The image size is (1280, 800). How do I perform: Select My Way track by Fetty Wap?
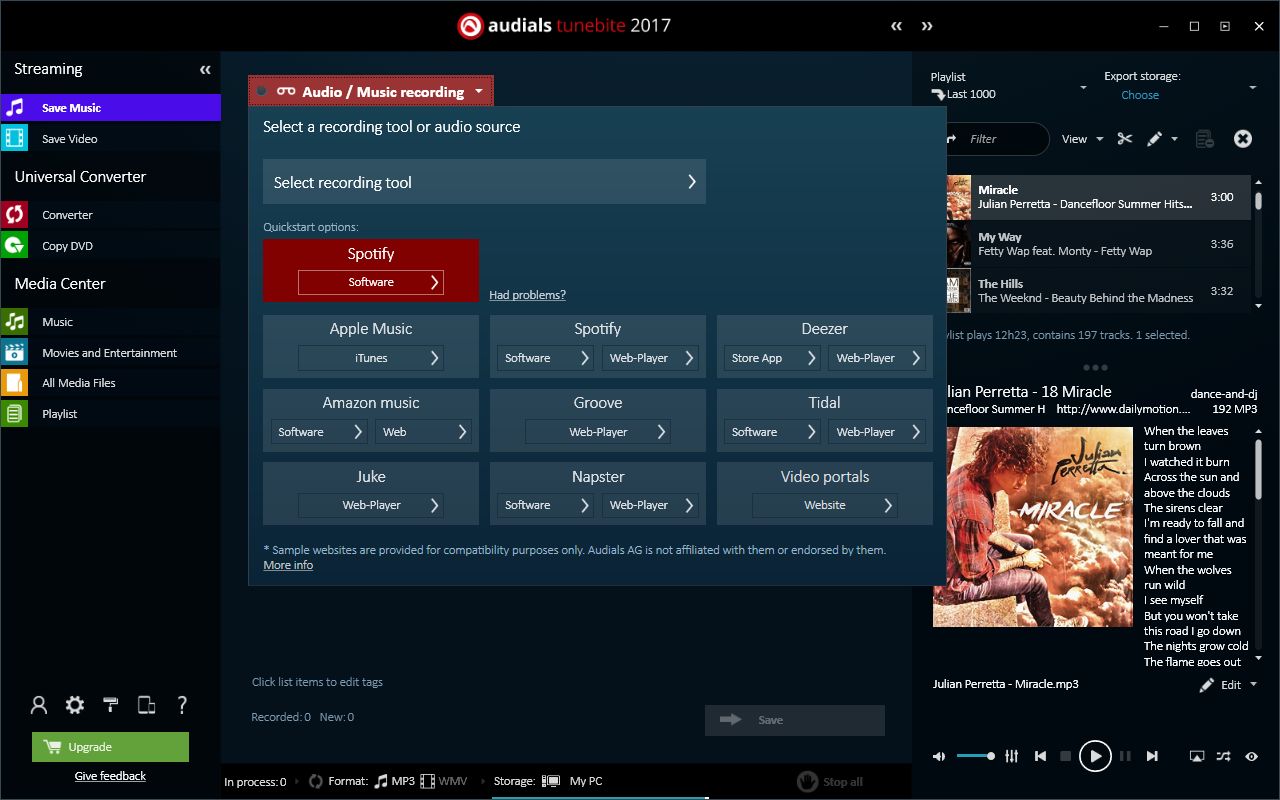1098,244
